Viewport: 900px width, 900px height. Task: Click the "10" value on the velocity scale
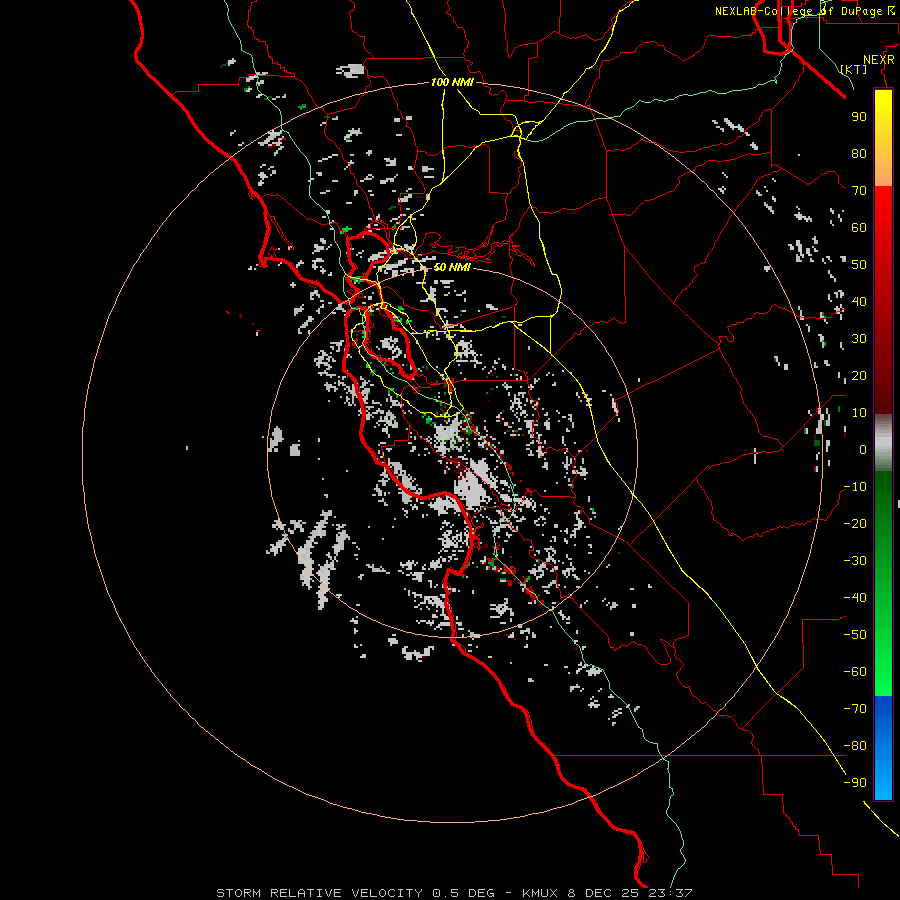pyautogui.click(x=859, y=413)
